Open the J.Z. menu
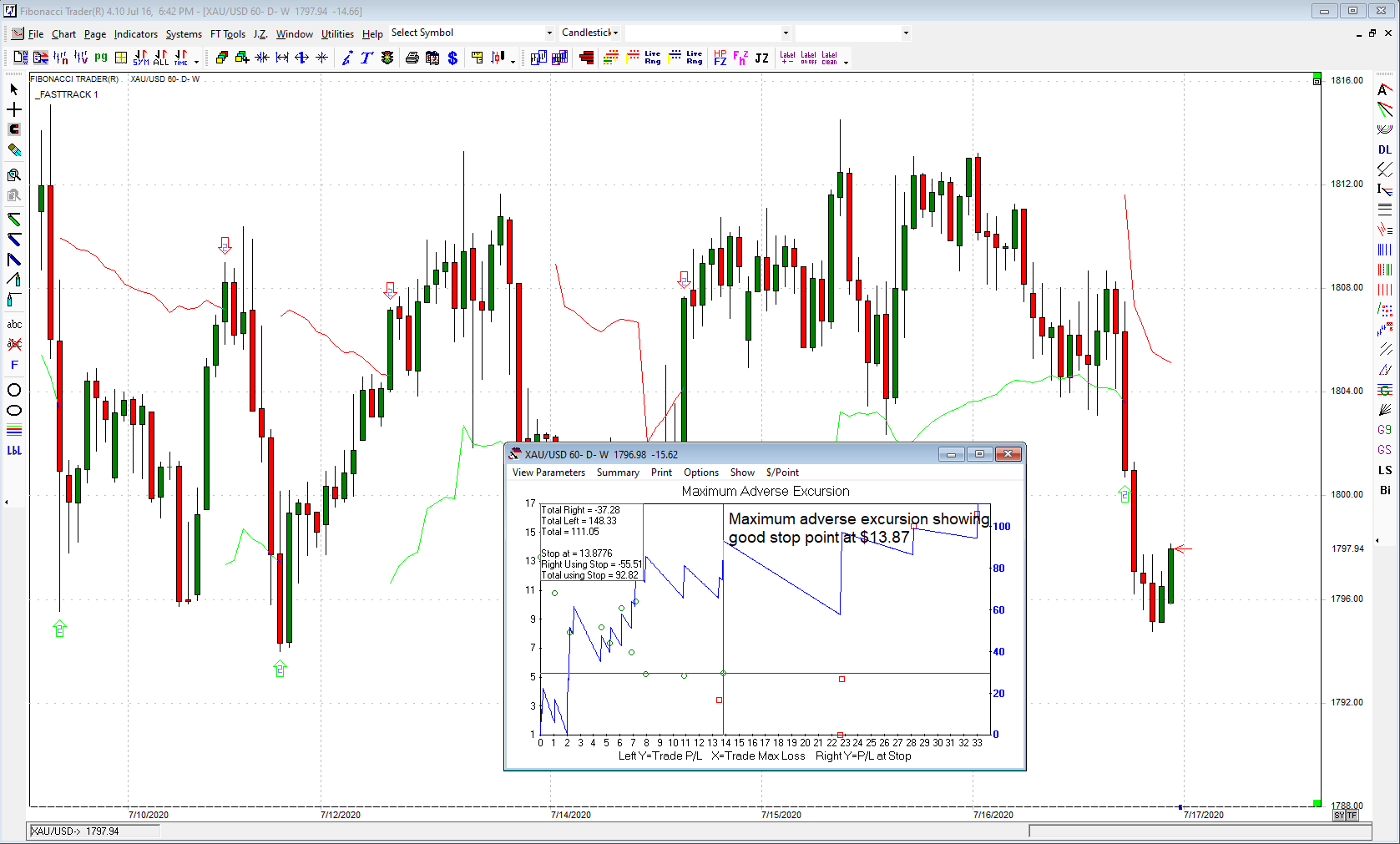Screen dimensions: 1400x844 [x=260, y=34]
